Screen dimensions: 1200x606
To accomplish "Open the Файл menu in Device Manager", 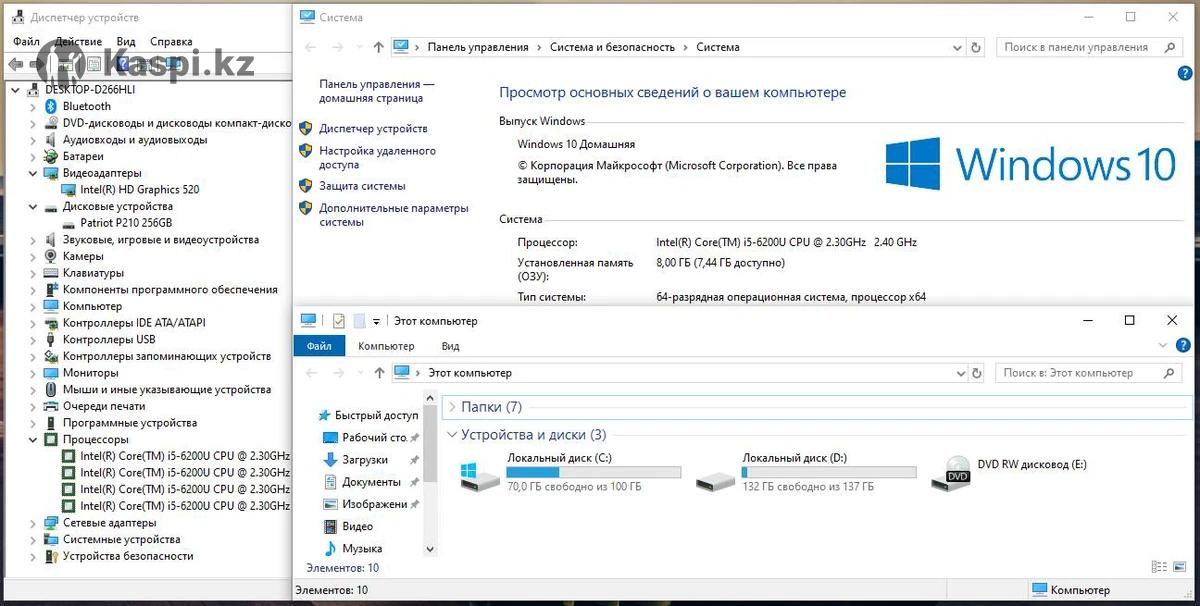I will pyautogui.click(x=26, y=42).
